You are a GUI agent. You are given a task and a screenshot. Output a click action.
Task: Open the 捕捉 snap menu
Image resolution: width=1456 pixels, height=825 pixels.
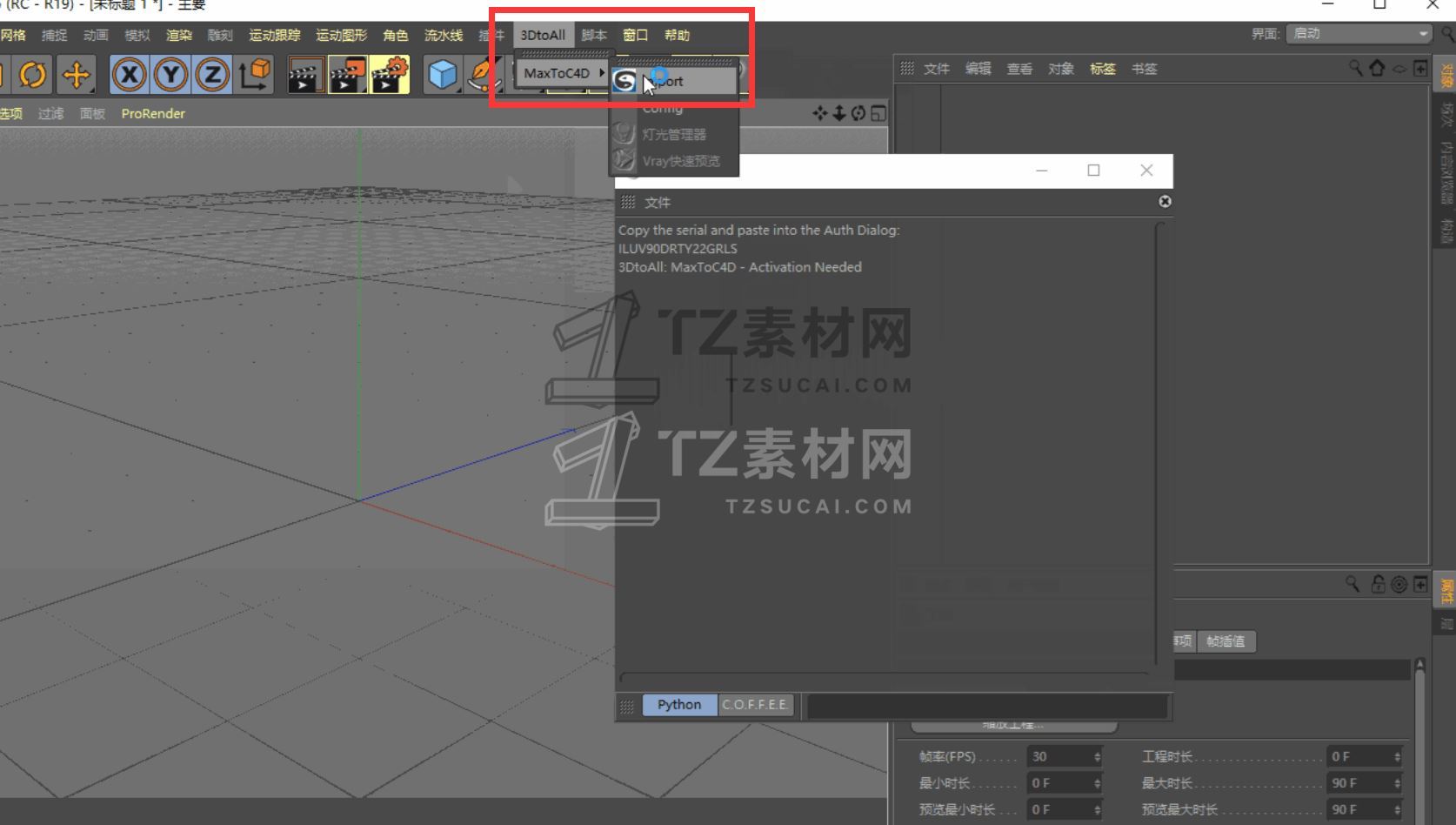pos(54,35)
